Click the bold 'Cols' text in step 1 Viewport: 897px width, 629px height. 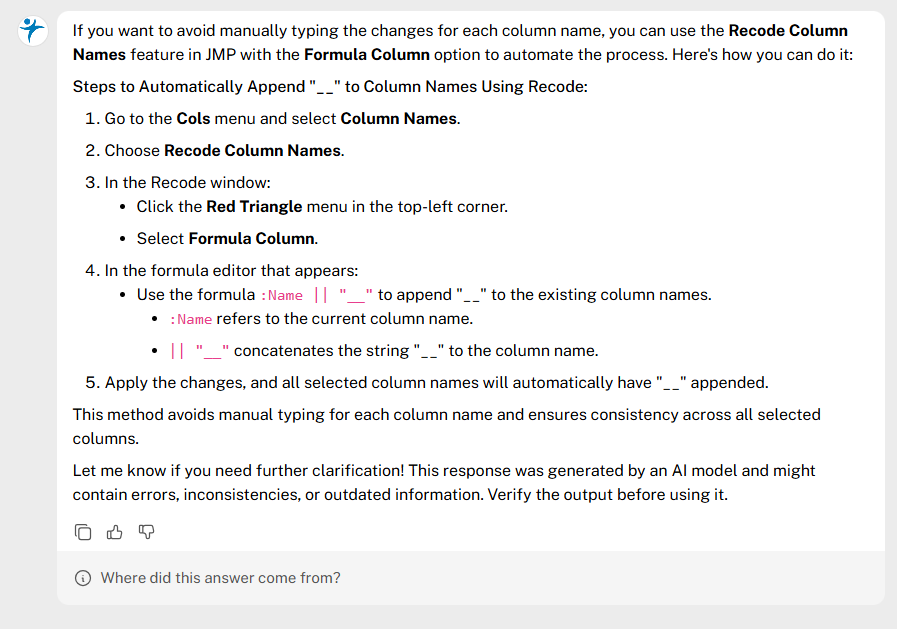(194, 119)
